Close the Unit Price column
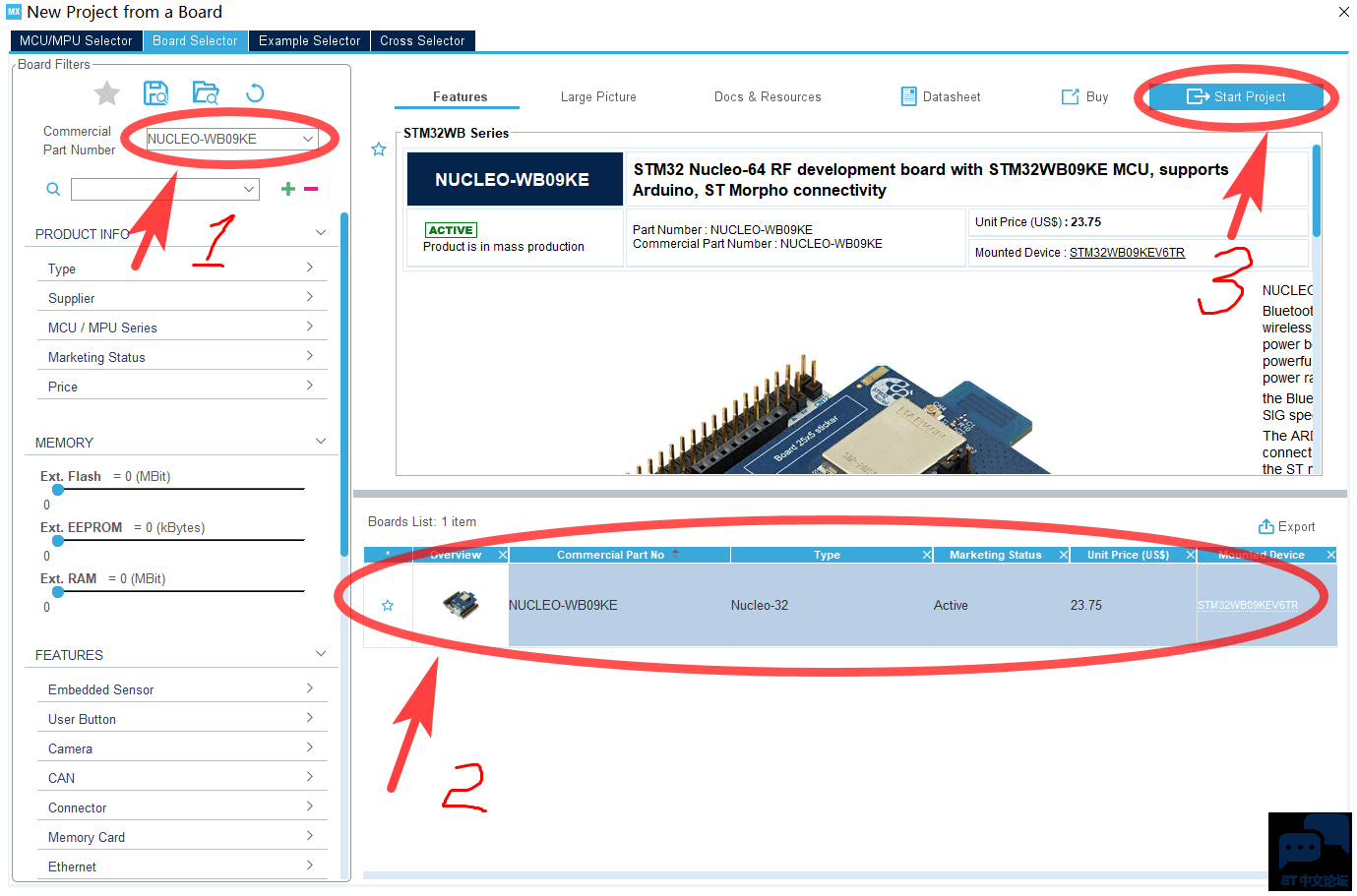Viewport: 1357px width, 896px height. click(1191, 556)
